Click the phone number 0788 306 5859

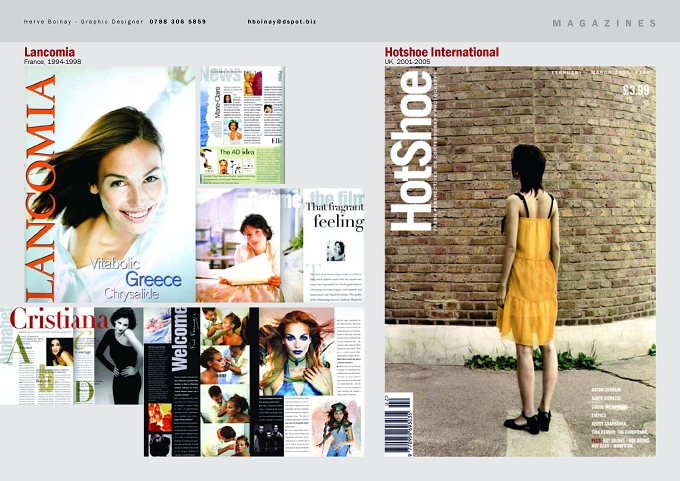point(177,22)
